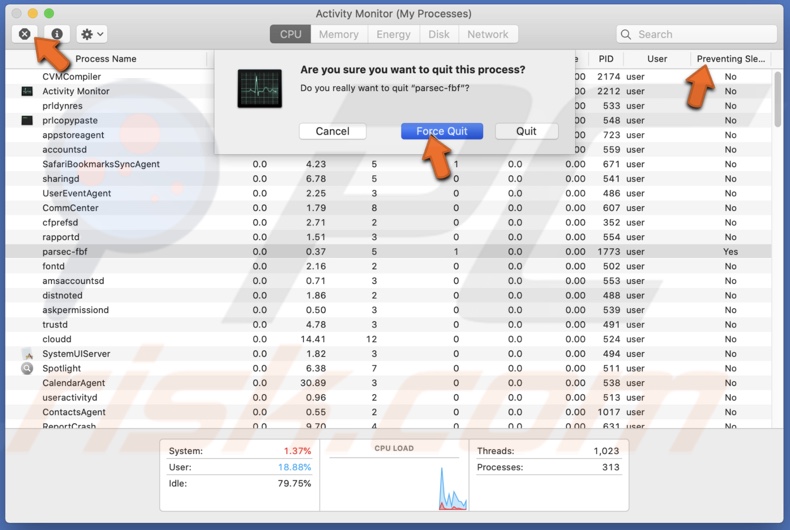Viewport: 790px width, 530px height.
Task: Click the search magnifier icon
Action: pyautogui.click(x=626, y=34)
